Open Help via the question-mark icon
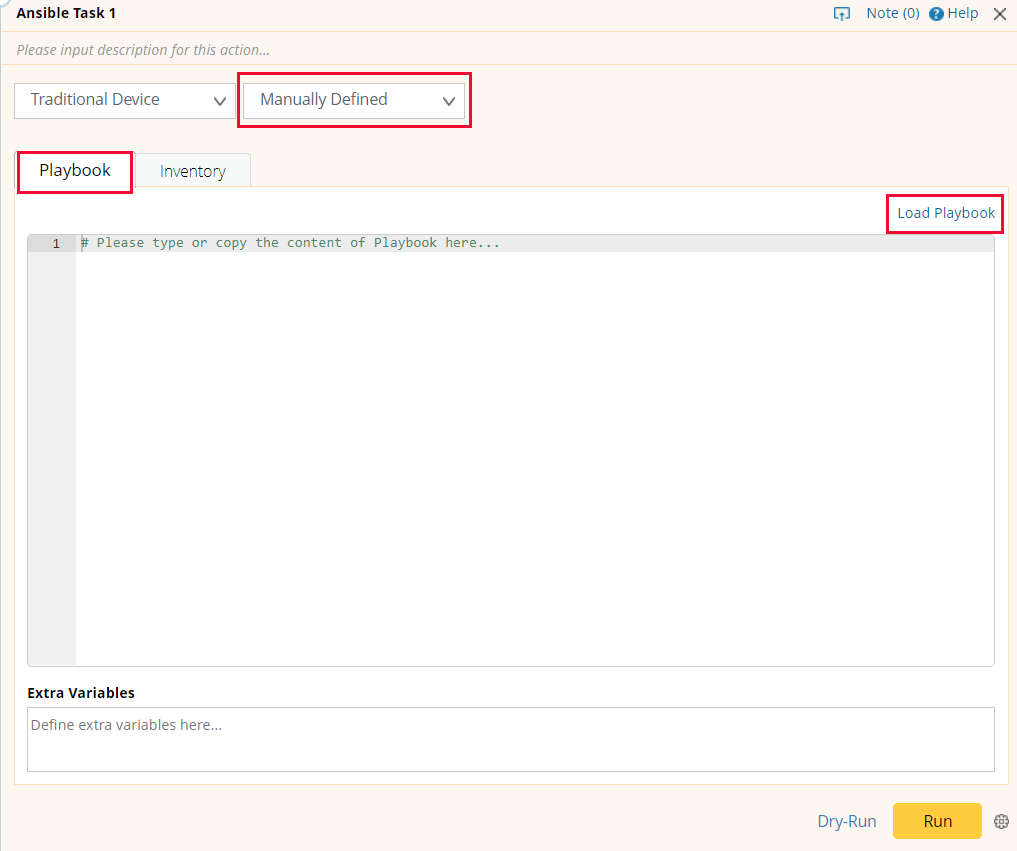The image size is (1017, 851). pos(934,13)
